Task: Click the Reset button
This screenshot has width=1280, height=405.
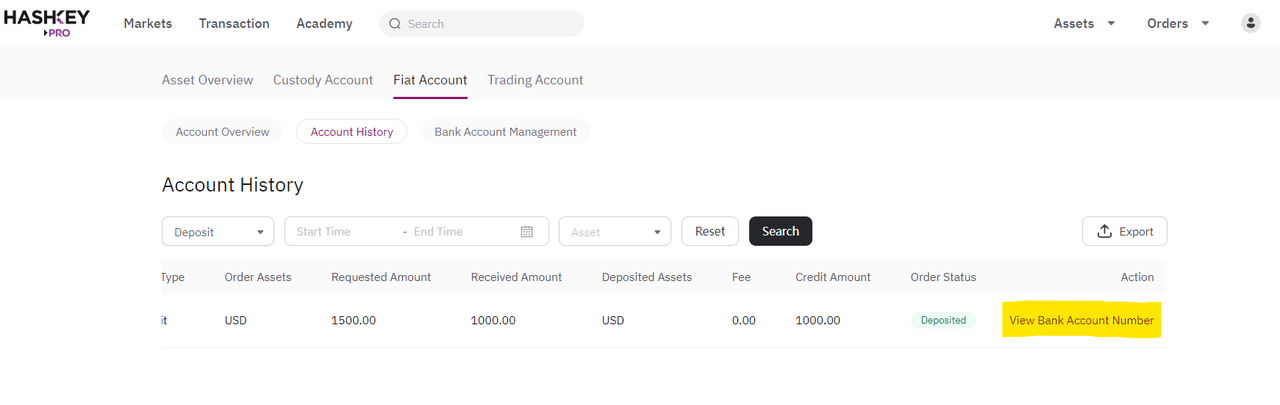Action: click(x=710, y=231)
